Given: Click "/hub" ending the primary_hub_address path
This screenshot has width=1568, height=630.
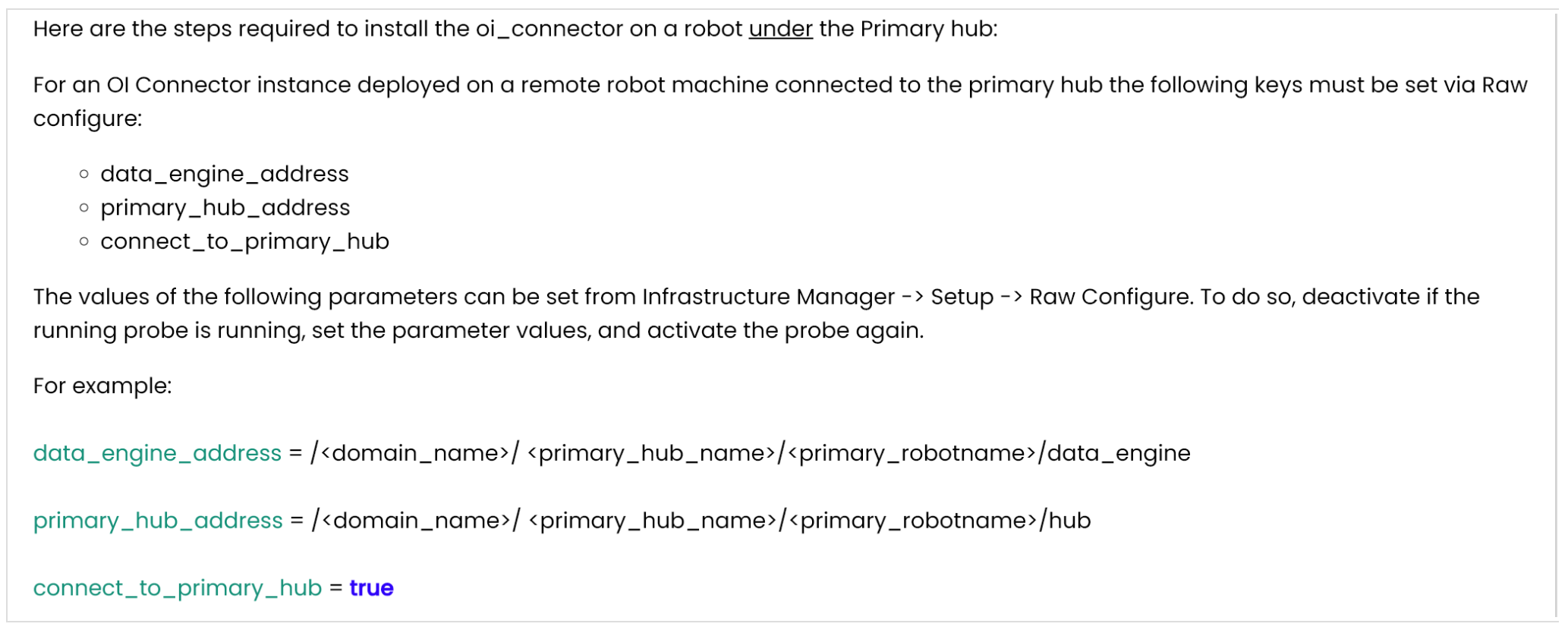Looking at the screenshot, I should click(x=1065, y=521).
